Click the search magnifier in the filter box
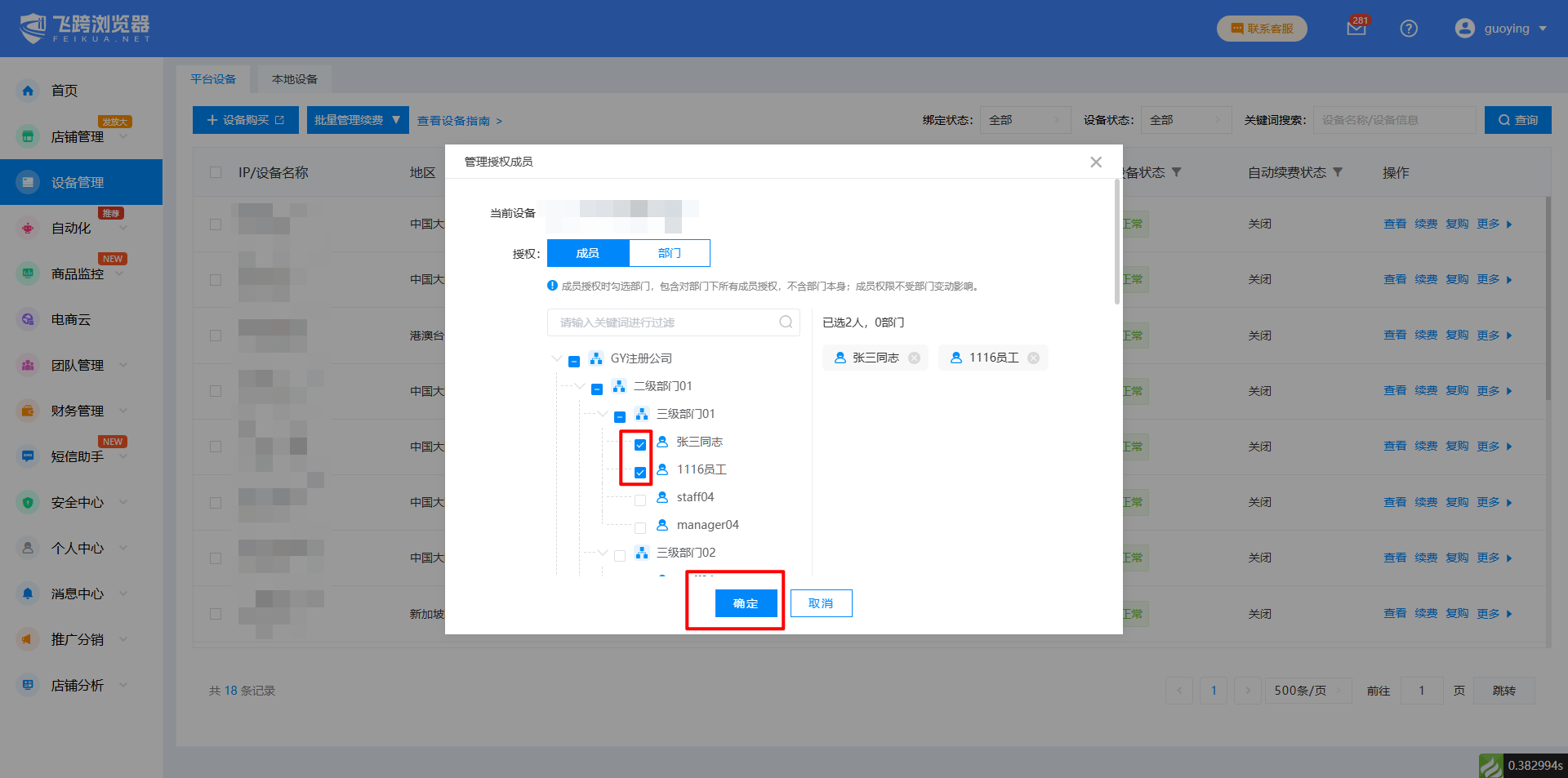 [x=786, y=322]
